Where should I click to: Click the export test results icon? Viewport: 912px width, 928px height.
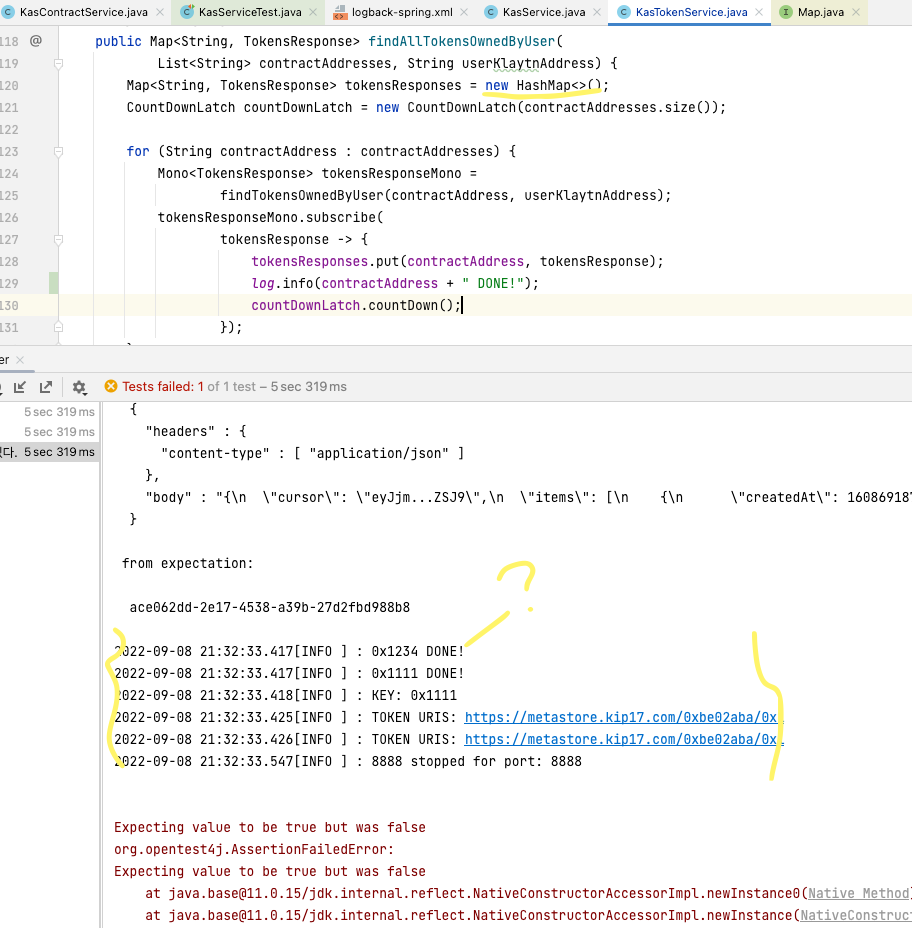tap(45, 387)
